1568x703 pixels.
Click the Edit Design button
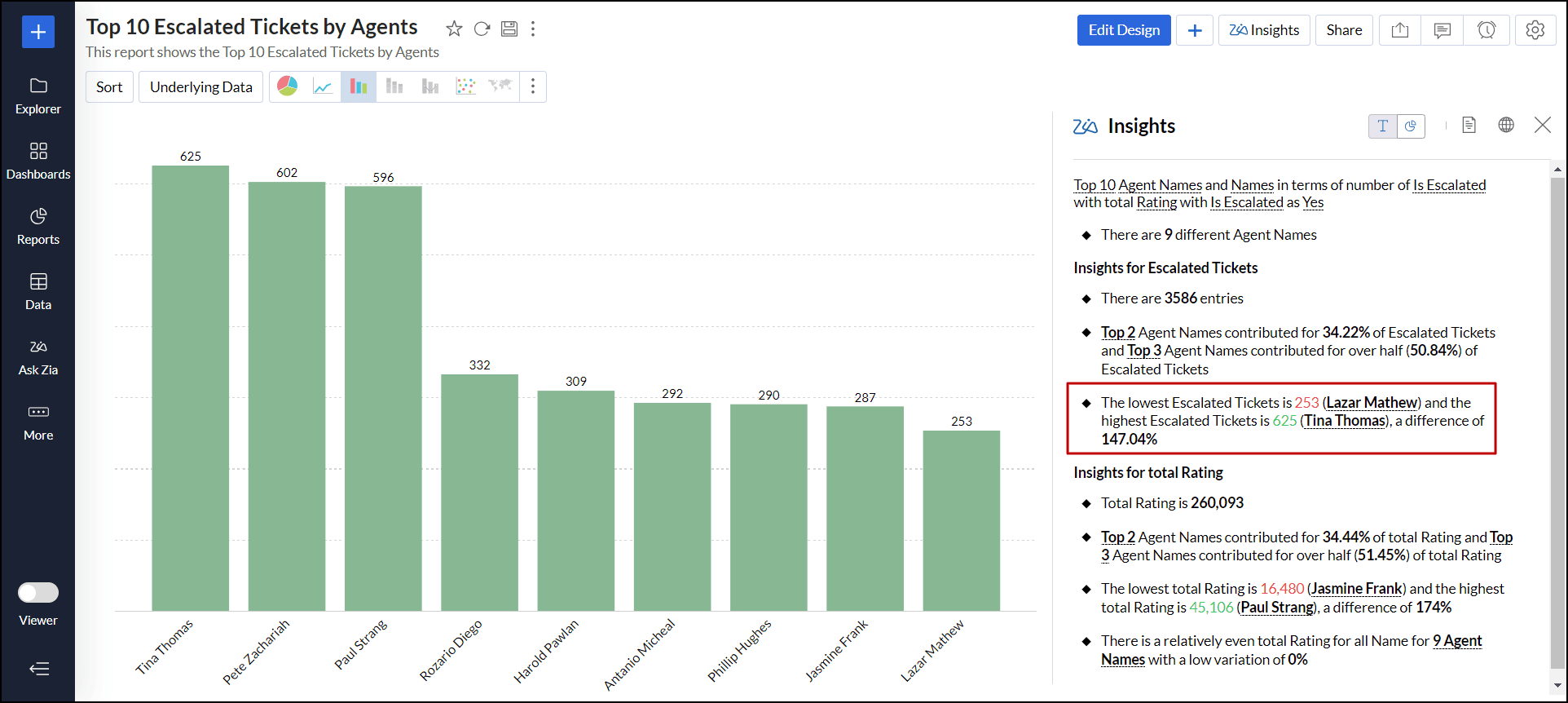click(1123, 30)
